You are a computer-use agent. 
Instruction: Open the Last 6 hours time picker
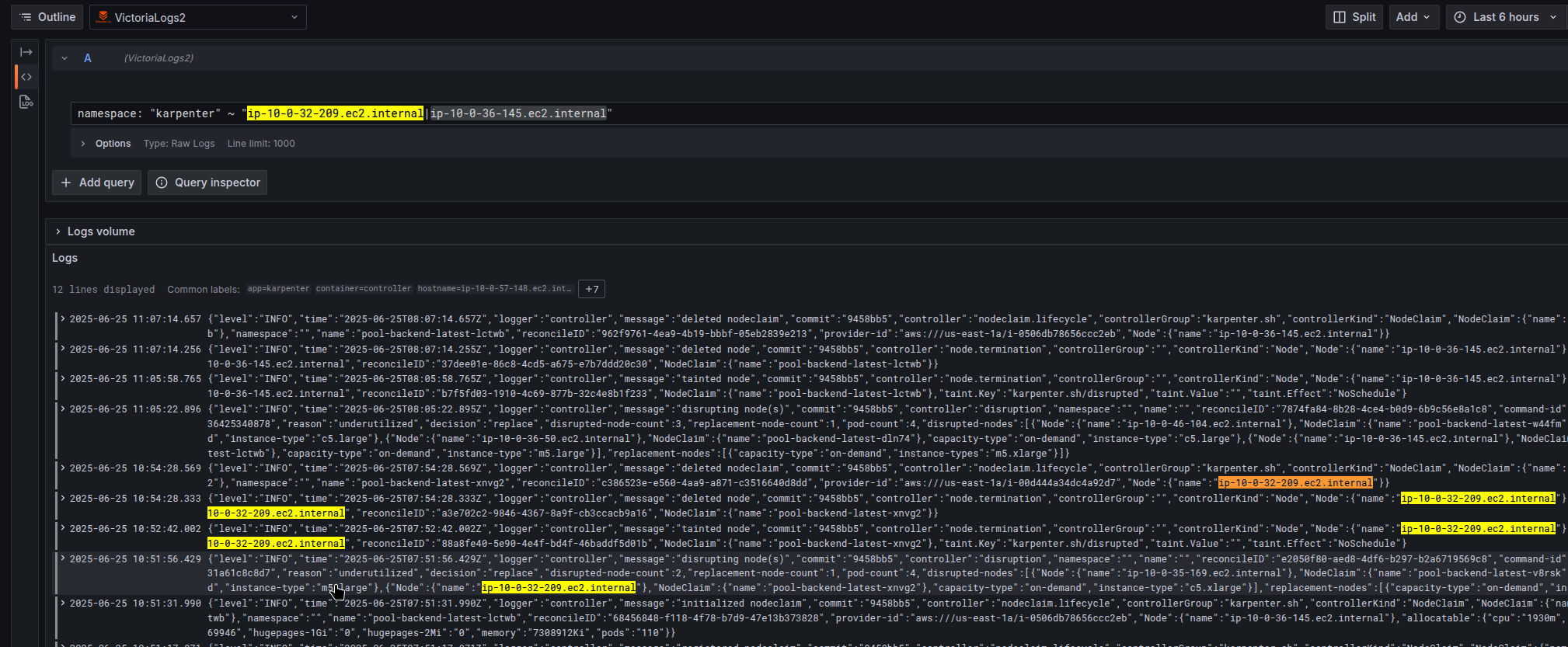[x=1506, y=17]
